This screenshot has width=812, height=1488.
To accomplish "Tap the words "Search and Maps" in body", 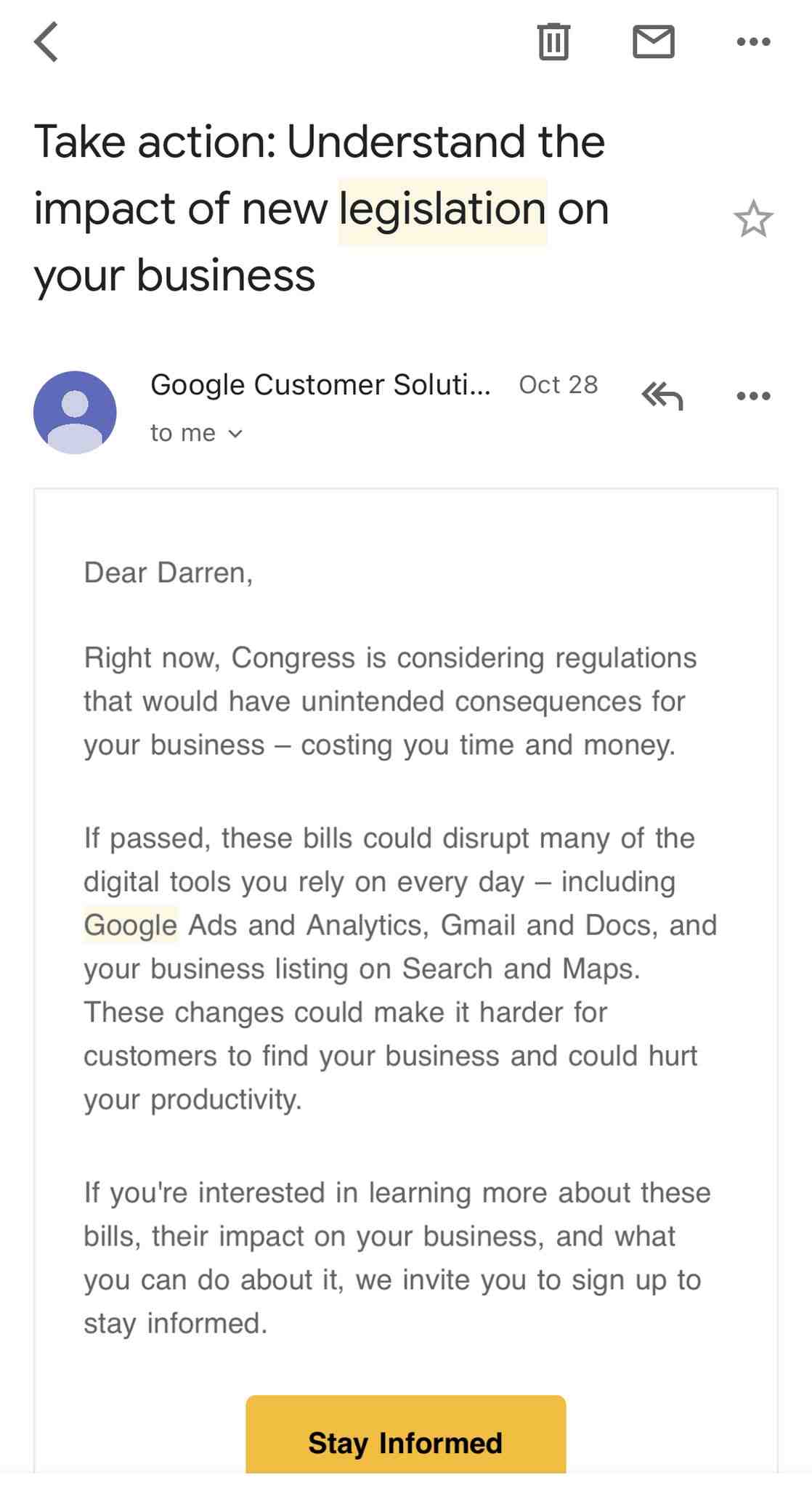I will click(x=520, y=969).
